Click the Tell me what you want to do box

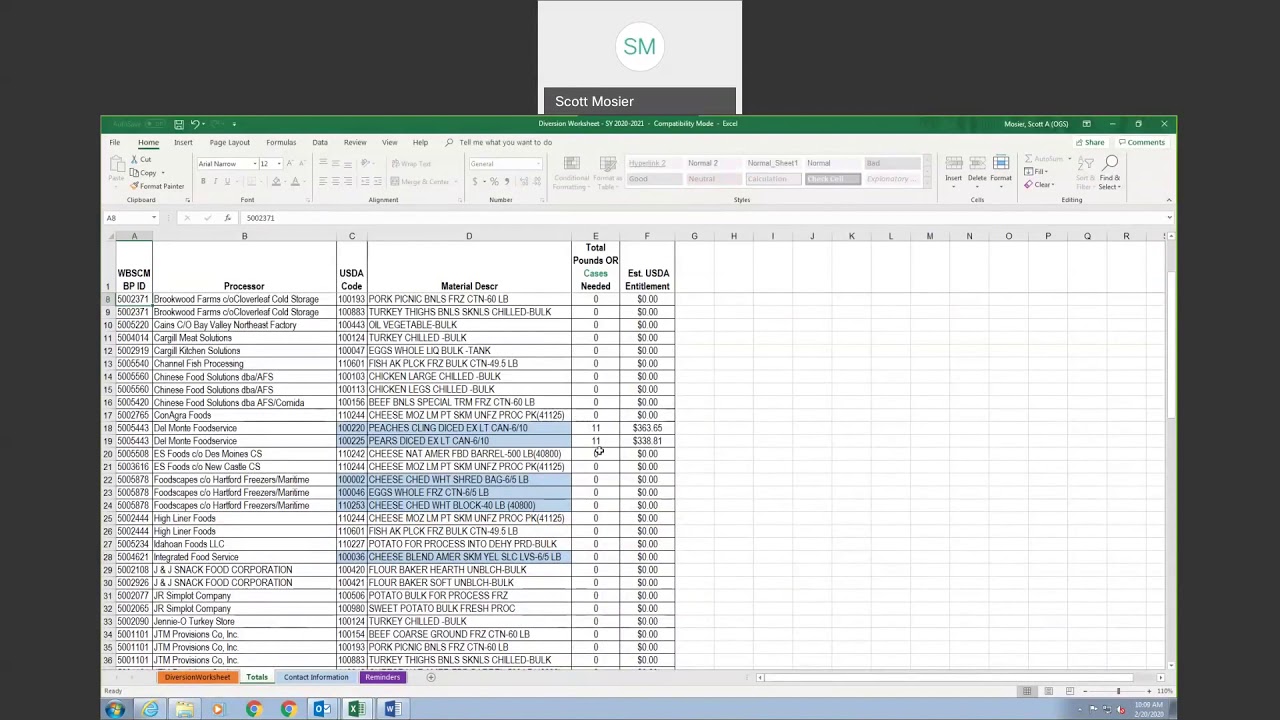click(505, 142)
